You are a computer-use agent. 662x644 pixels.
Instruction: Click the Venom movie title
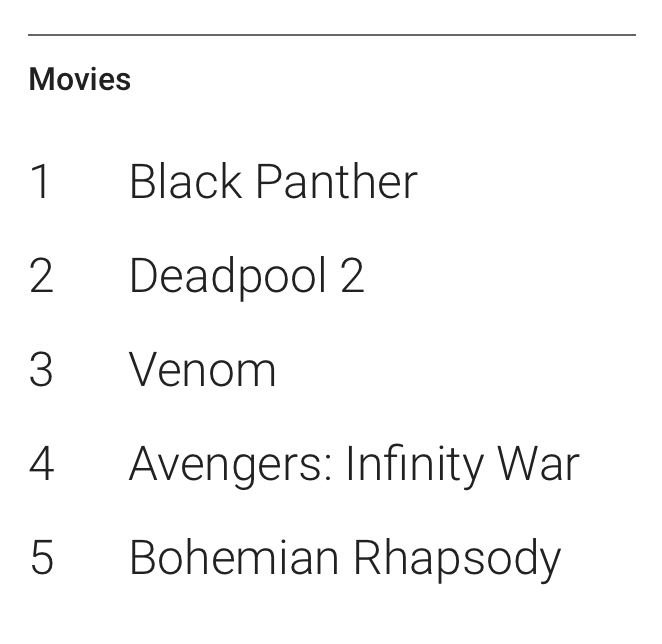202,370
